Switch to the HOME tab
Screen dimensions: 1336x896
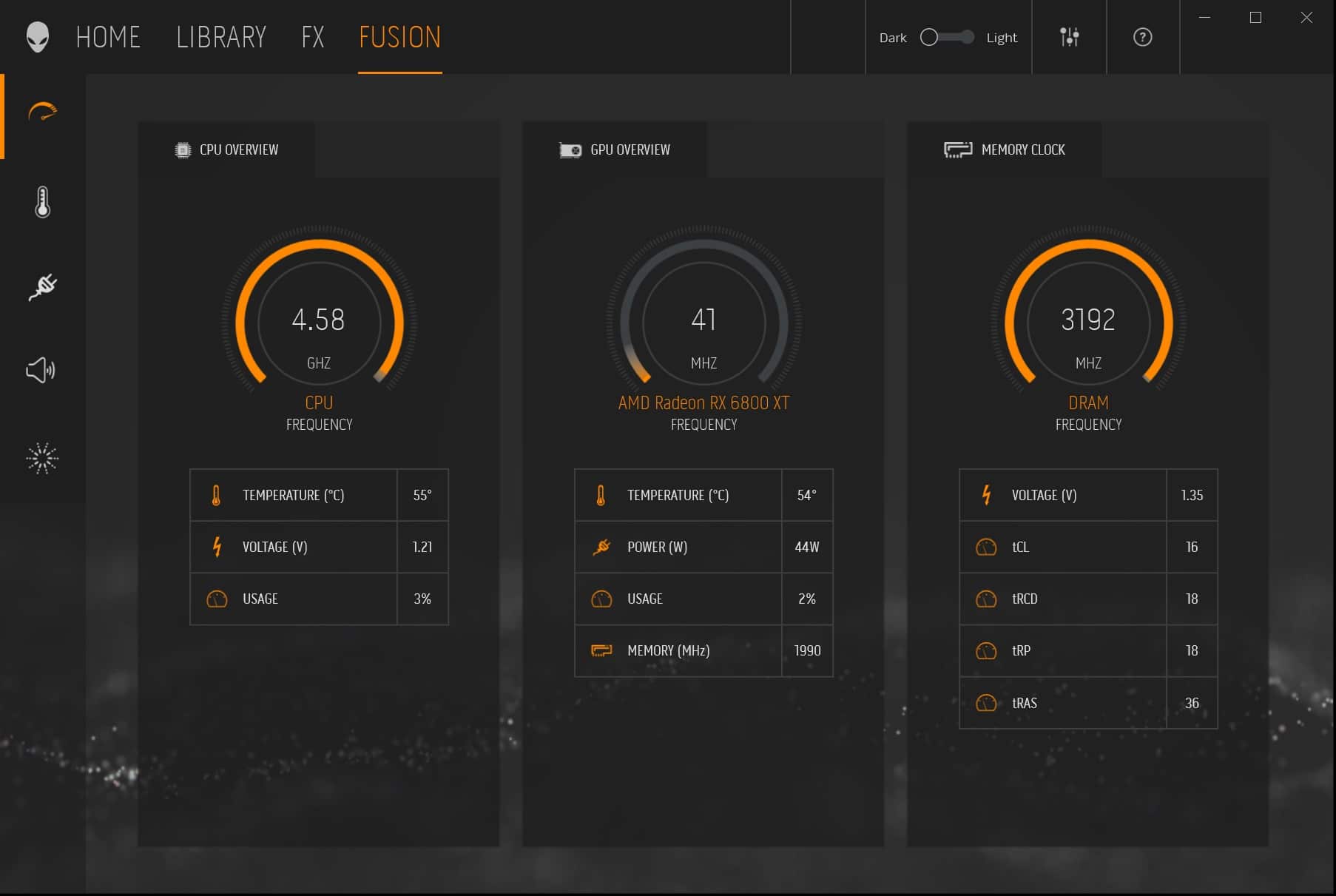108,37
